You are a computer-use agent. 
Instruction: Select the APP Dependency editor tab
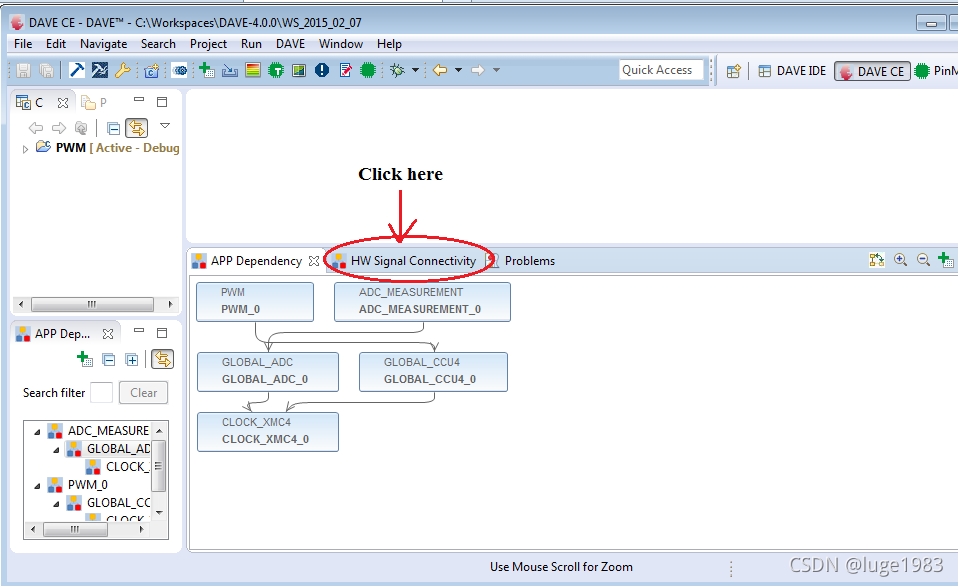coord(247,261)
